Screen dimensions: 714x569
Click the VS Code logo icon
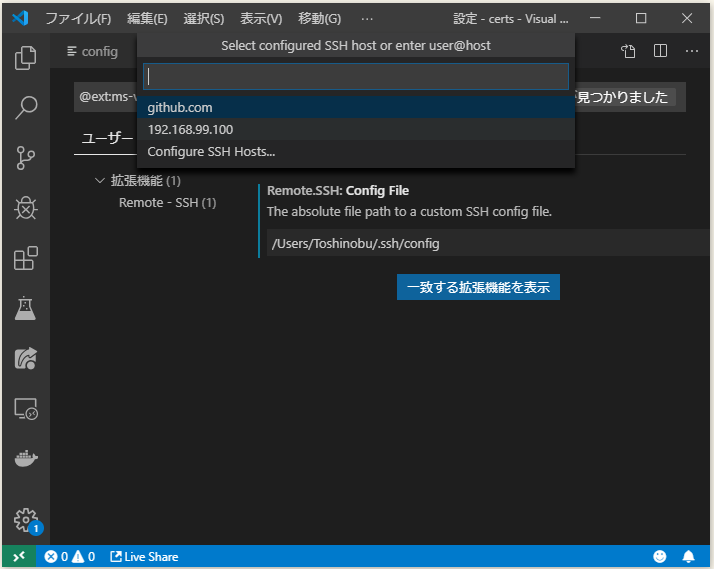pyautogui.click(x=20, y=18)
